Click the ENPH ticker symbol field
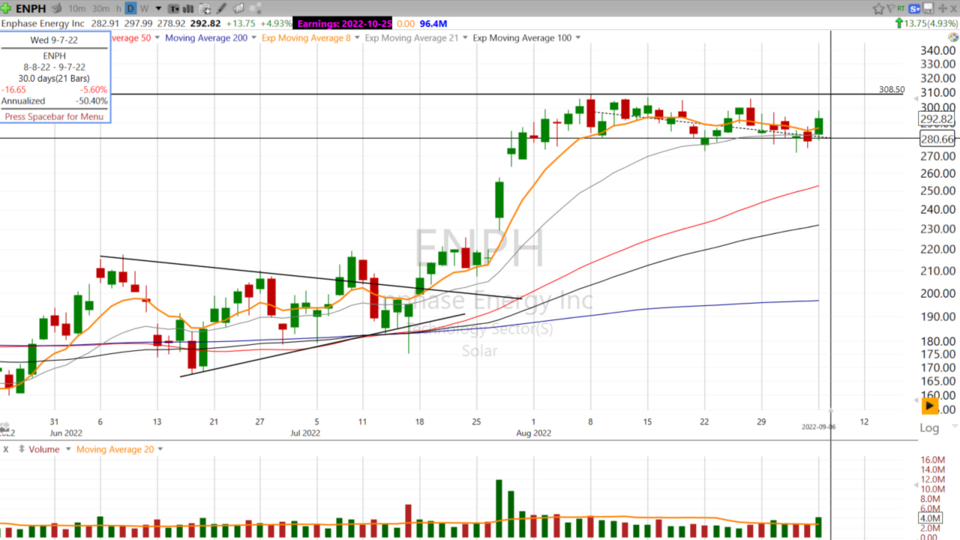Viewport: 960px width, 540px height. click(x=31, y=9)
